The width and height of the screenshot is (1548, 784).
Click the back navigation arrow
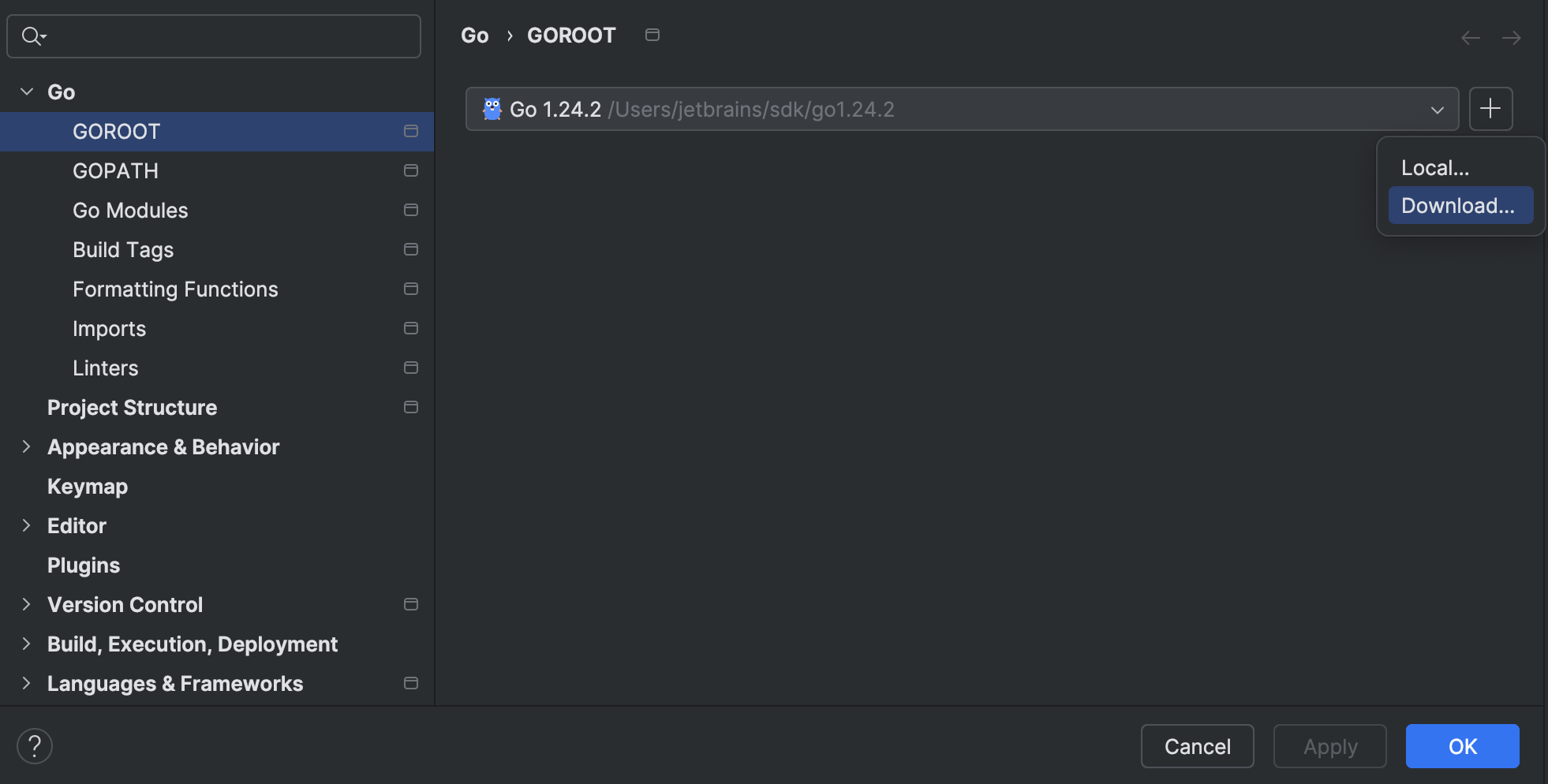coord(1470,37)
